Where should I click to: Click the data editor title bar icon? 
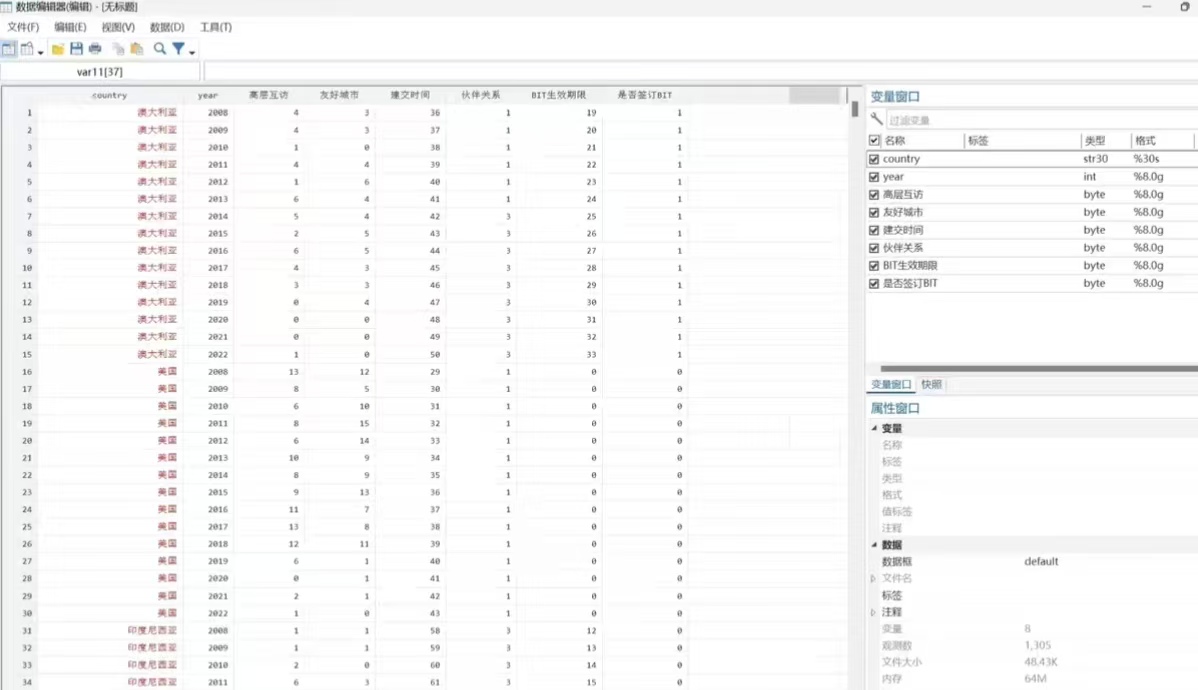click(x=6, y=7)
